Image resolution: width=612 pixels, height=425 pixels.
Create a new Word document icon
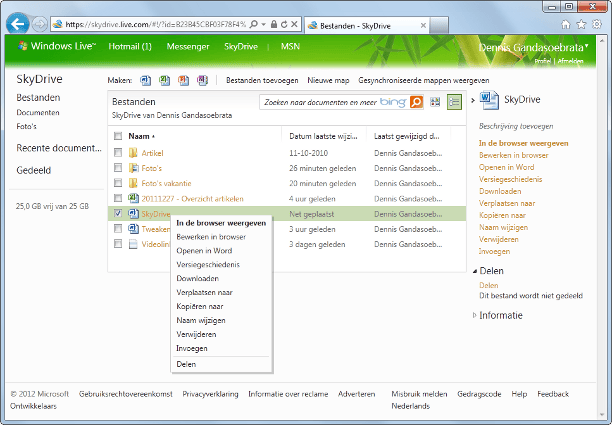coord(146,80)
